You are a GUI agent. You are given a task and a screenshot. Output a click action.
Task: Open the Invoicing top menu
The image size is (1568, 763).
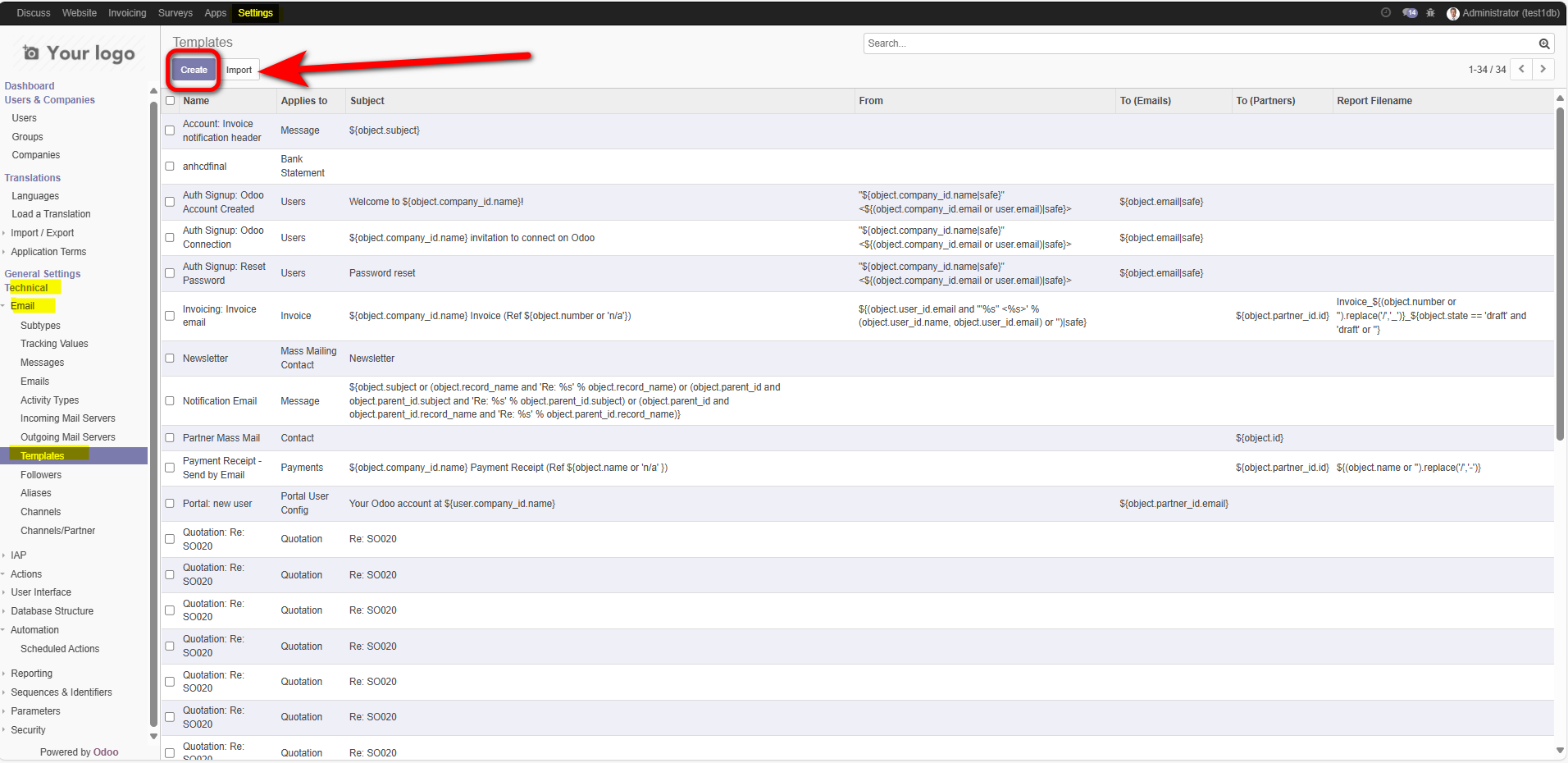(x=127, y=13)
